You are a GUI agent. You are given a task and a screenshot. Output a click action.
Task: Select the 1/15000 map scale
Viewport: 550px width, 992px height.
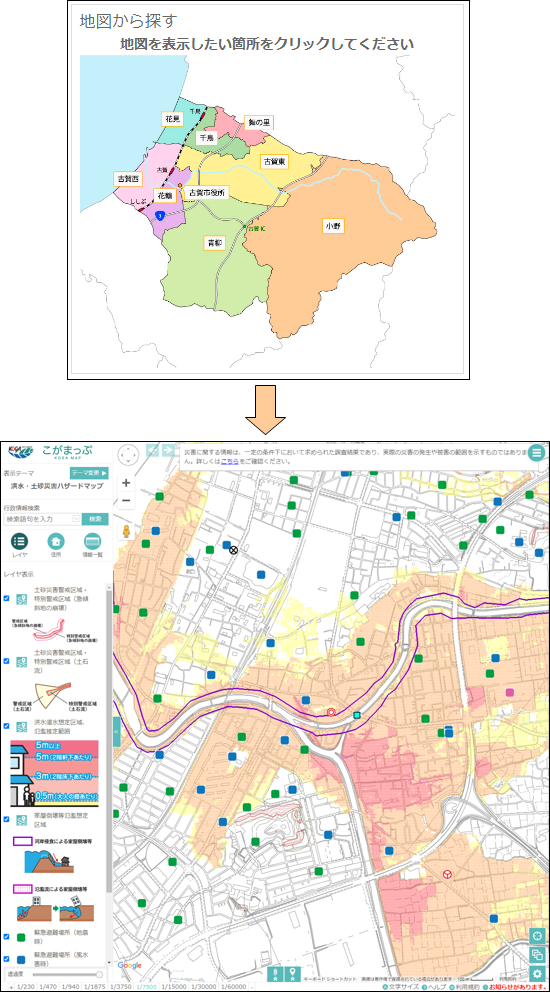[x=173, y=987]
